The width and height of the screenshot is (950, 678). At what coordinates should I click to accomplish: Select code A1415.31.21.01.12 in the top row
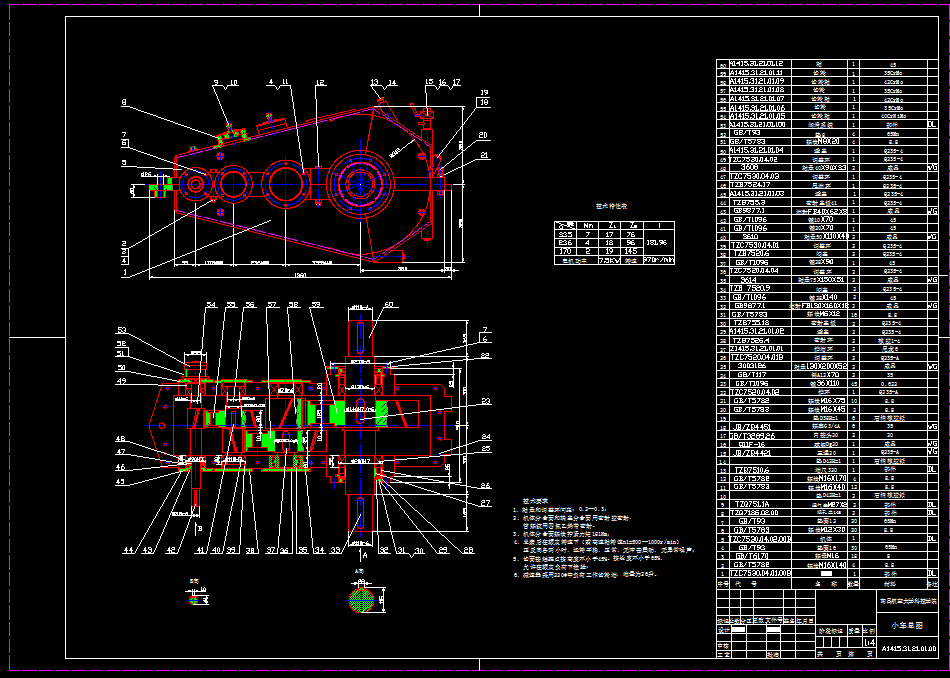(756, 63)
